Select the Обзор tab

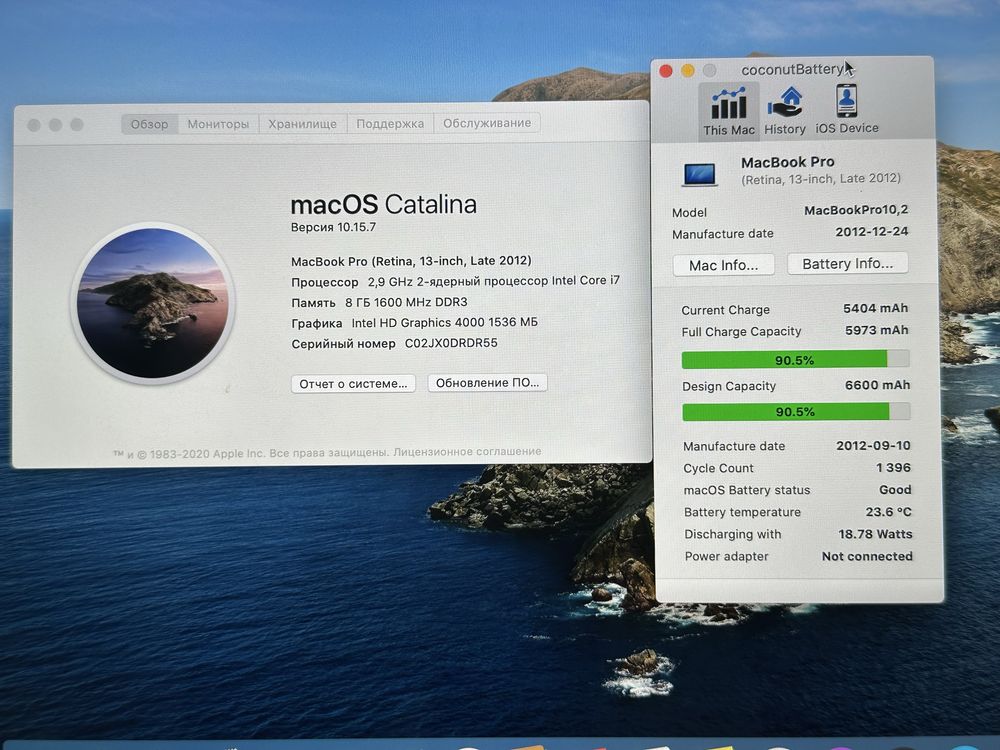tap(149, 124)
